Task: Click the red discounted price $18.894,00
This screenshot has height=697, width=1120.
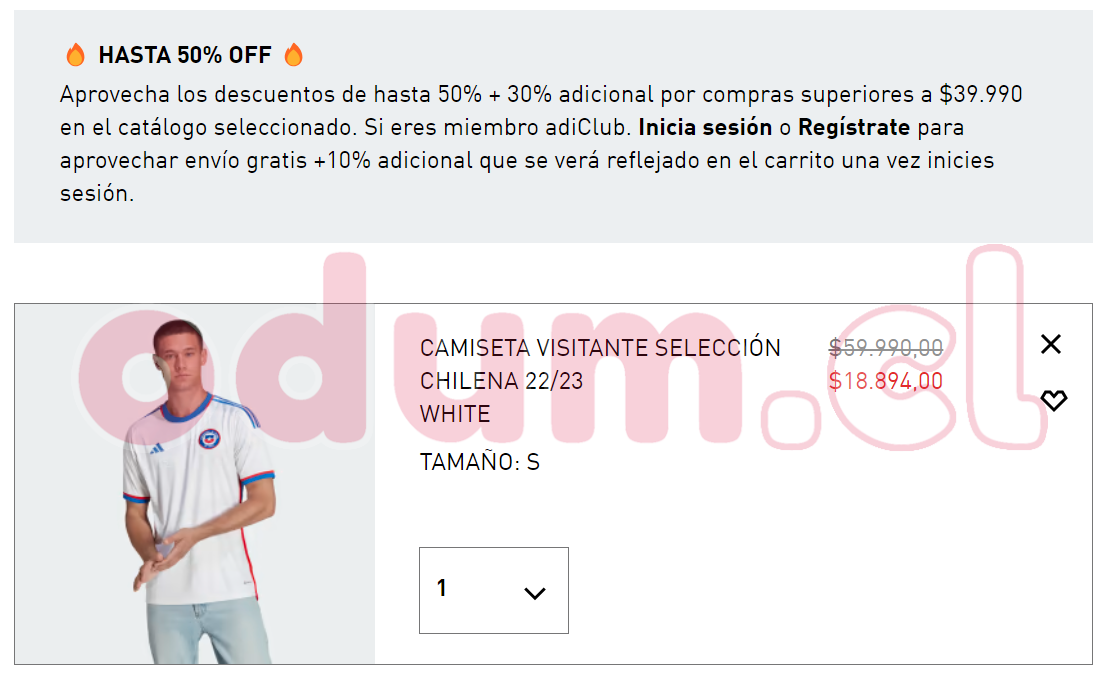Action: pos(886,381)
